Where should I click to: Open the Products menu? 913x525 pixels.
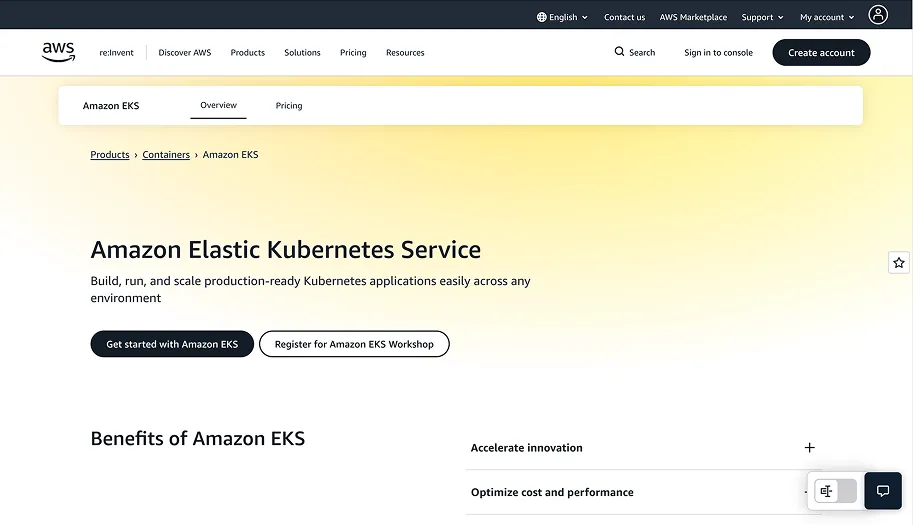coord(247,52)
